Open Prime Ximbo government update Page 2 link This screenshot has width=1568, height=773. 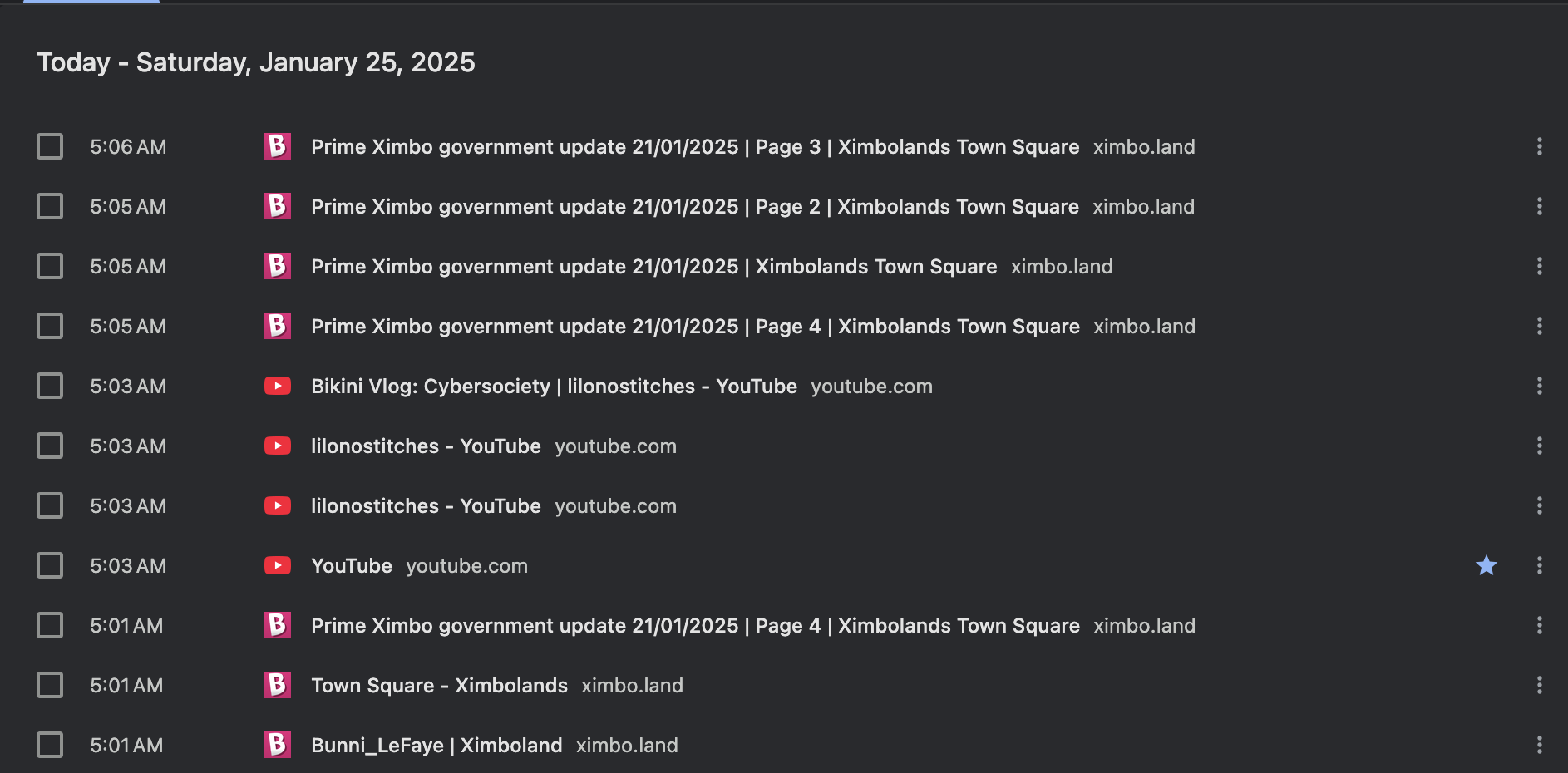click(695, 207)
